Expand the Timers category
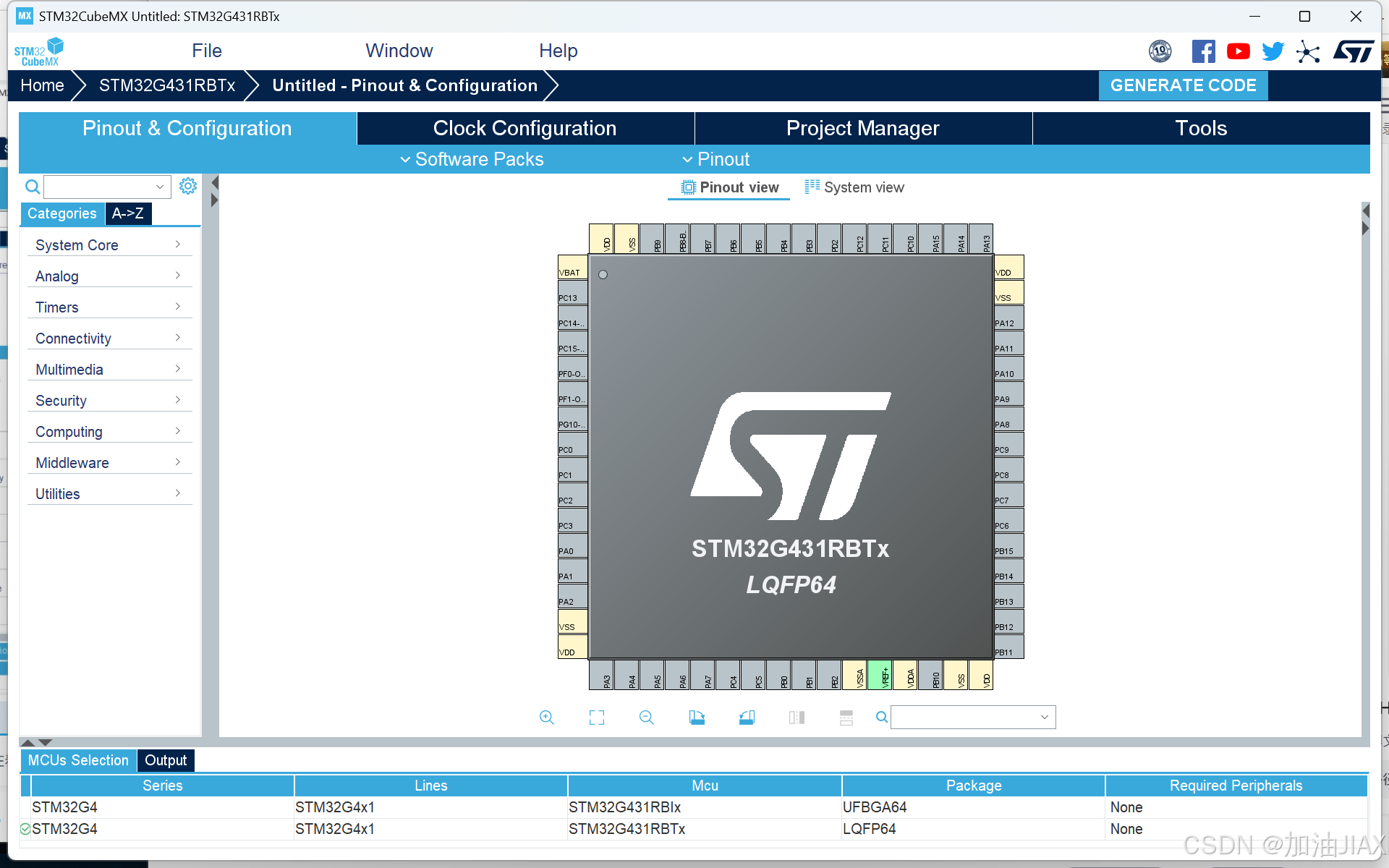Image resolution: width=1389 pixels, height=868 pixels. [x=109, y=307]
